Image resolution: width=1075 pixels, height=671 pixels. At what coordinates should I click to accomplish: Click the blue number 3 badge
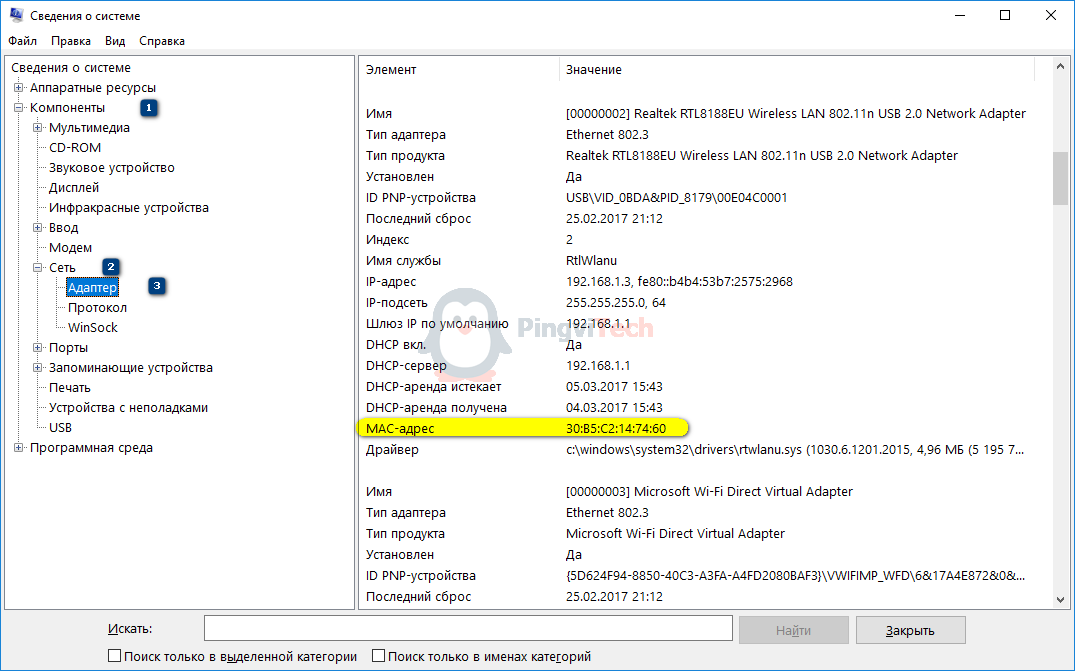tap(157, 287)
